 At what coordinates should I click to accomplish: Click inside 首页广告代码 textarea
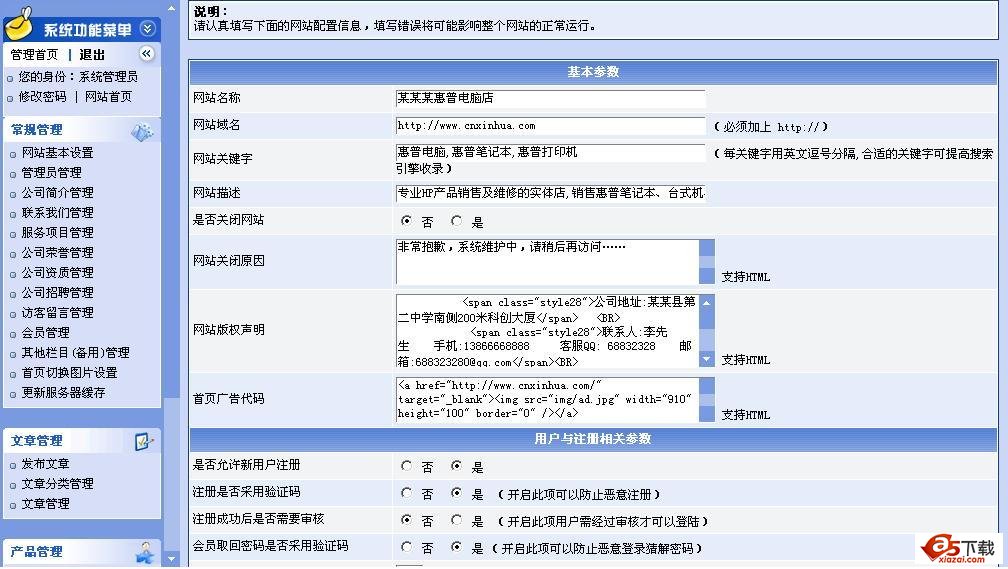[x=547, y=399]
